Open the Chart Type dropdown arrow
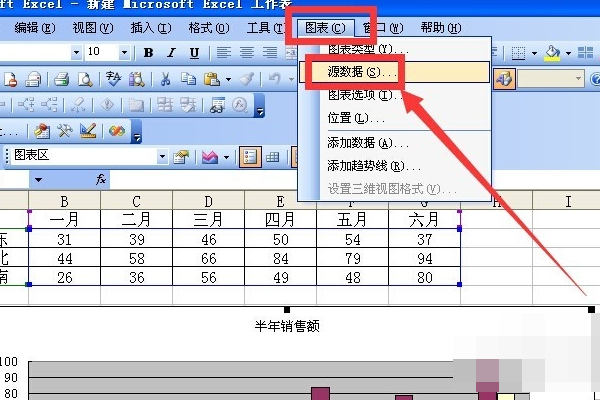The width and height of the screenshot is (600, 400). pos(227,157)
